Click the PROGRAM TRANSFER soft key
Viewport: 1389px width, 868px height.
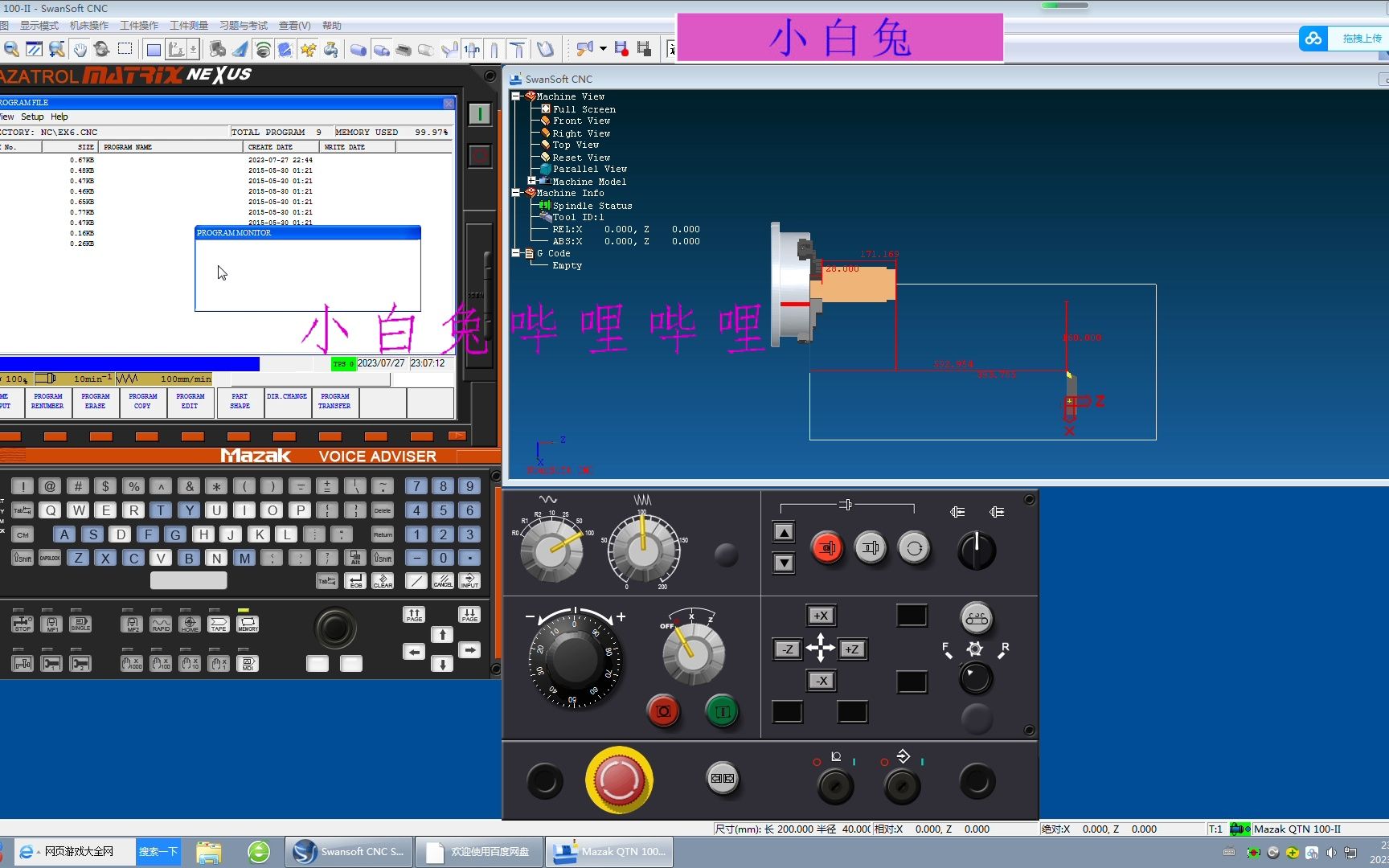pyautogui.click(x=334, y=402)
